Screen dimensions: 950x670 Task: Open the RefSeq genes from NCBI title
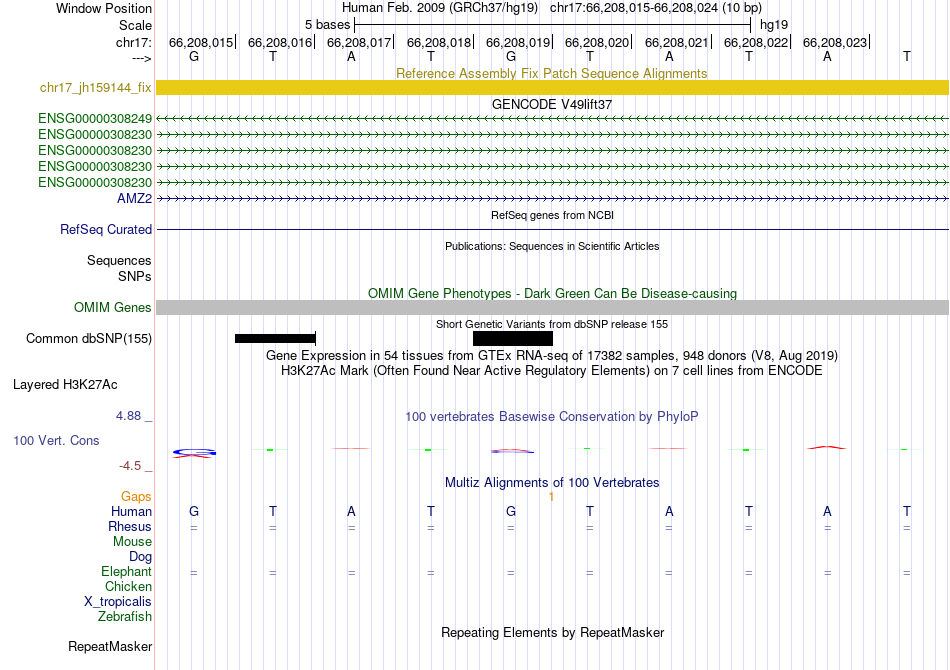click(553, 216)
